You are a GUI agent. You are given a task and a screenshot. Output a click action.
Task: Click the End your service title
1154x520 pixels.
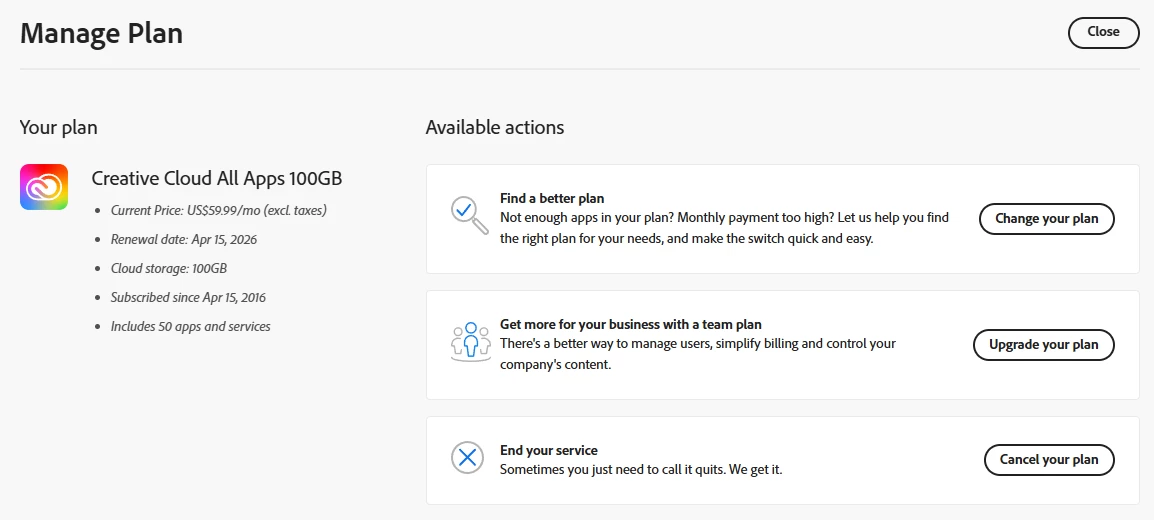(x=549, y=450)
